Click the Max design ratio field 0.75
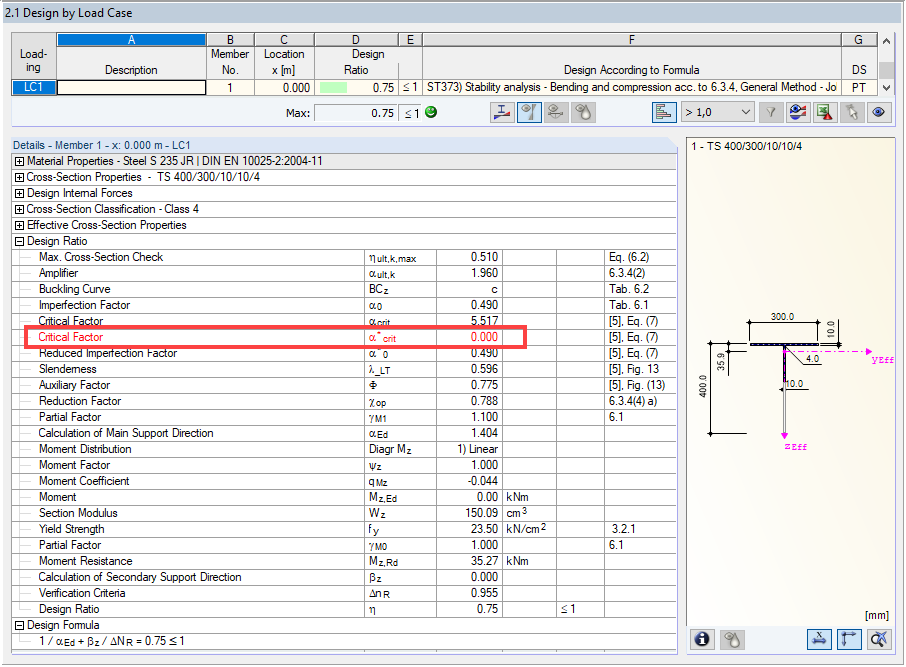The width and height of the screenshot is (906, 667). pos(355,113)
